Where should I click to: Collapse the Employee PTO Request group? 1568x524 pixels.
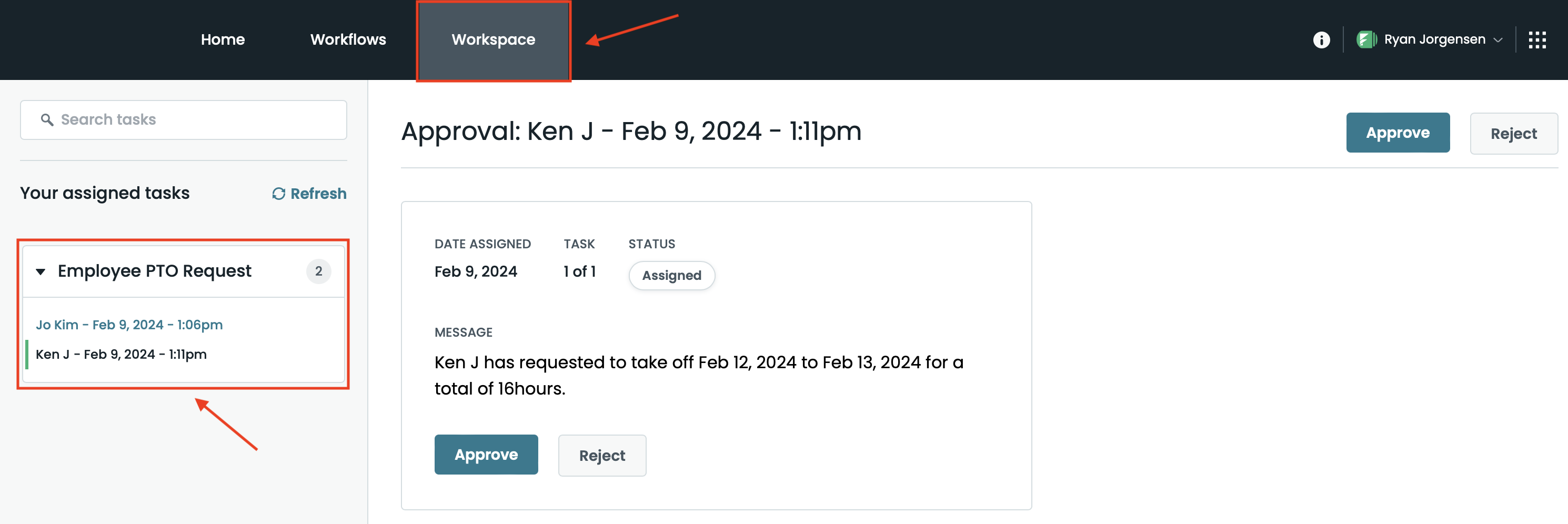(x=41, y=271)
